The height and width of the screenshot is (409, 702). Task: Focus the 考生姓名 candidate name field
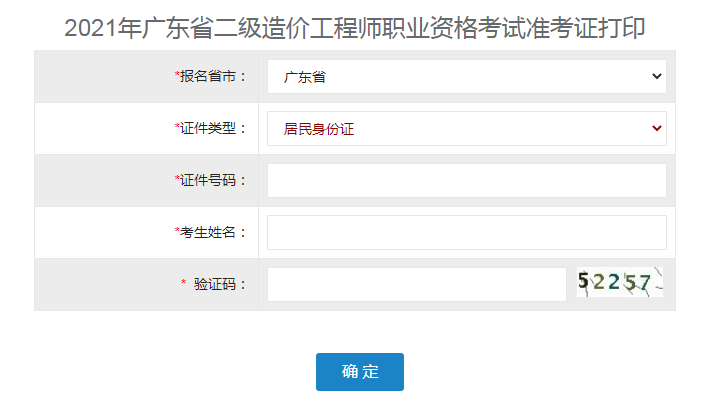(x=466, y=232)
